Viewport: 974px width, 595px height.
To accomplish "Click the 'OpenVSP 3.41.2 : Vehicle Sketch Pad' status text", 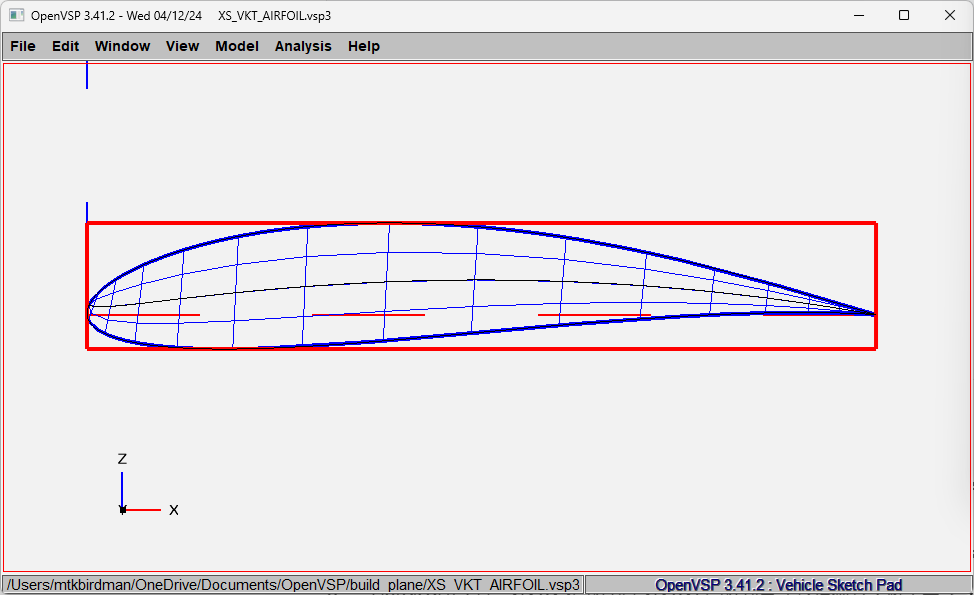I will click(x=778, y=585).
